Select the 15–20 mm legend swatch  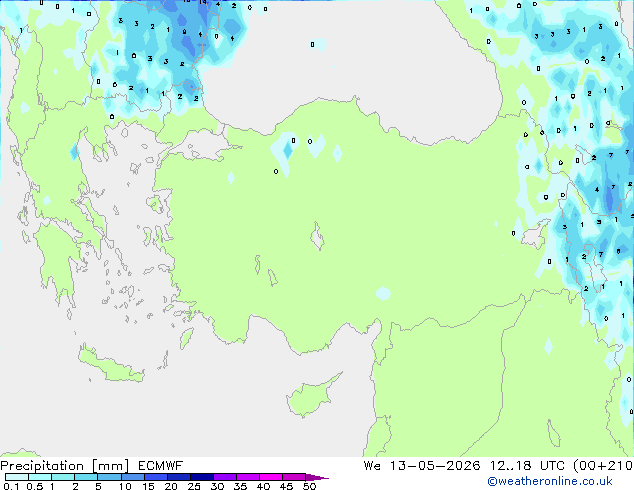(x=156, y=477)
